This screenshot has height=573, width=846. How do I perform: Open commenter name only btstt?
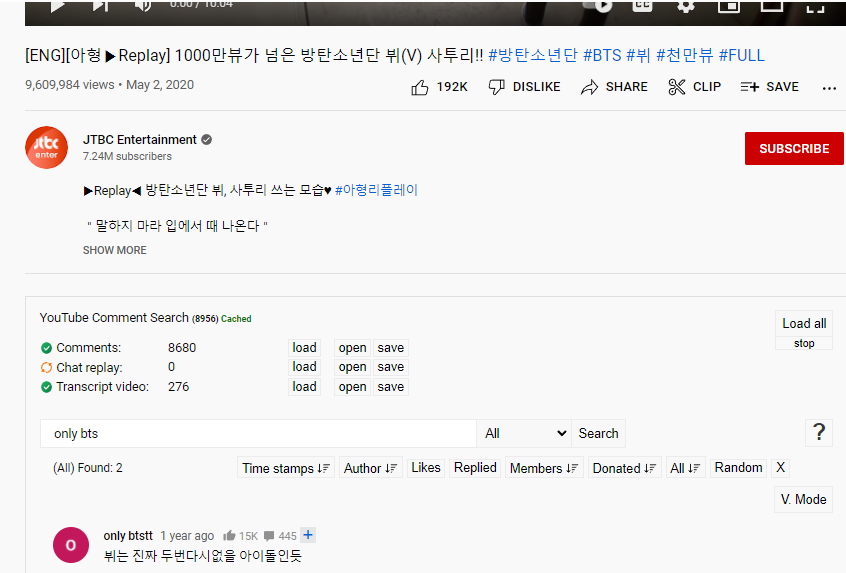pyautogui.click(x=128, y=536)
